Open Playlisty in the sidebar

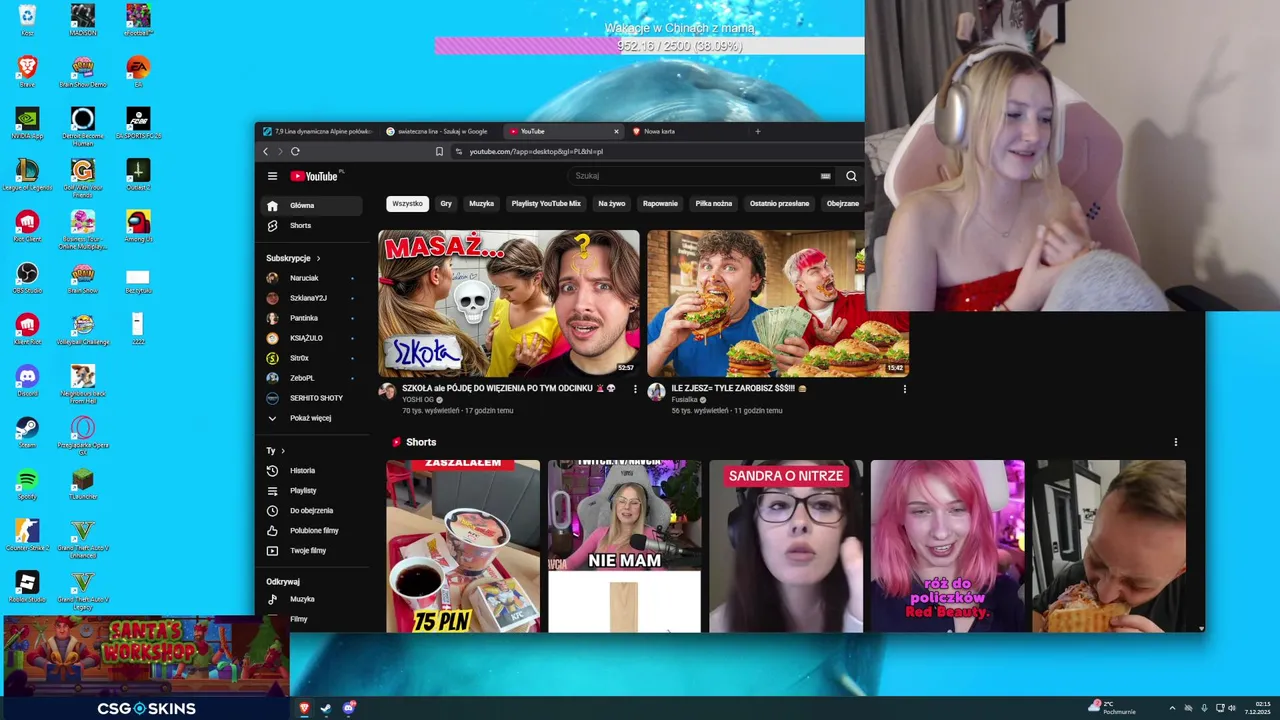(312, 491)
